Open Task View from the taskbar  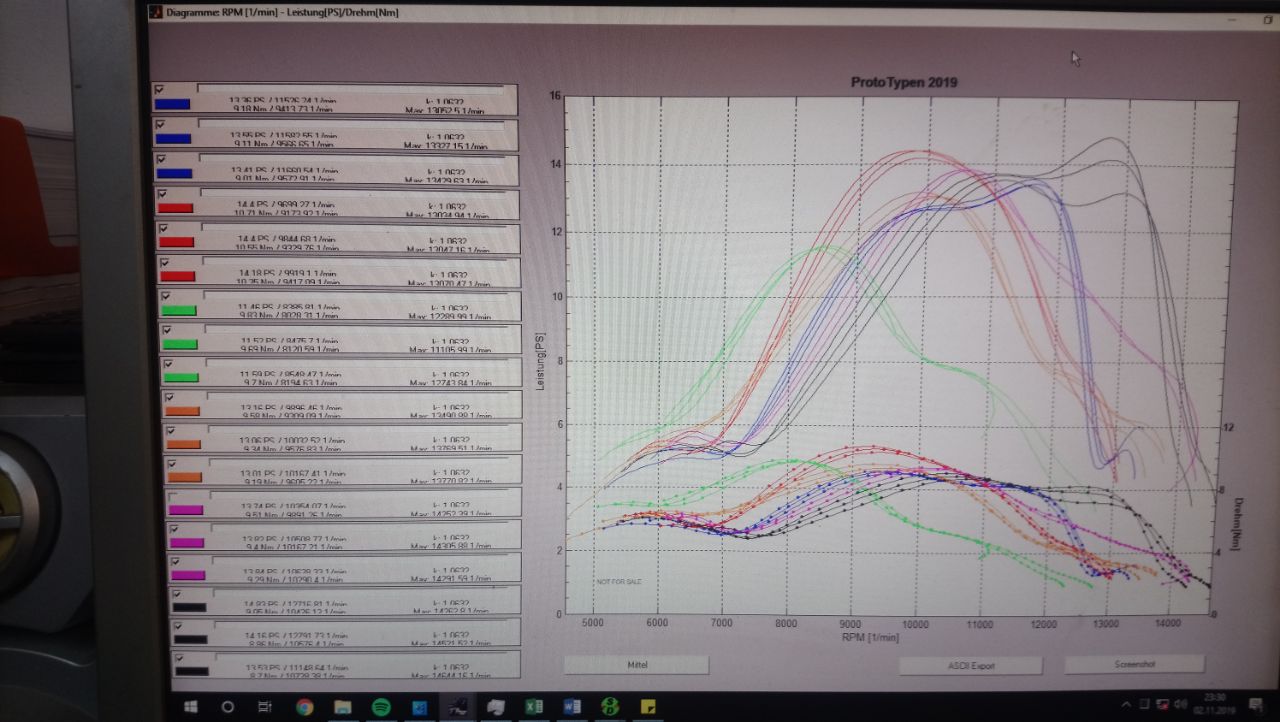(265, 707)
